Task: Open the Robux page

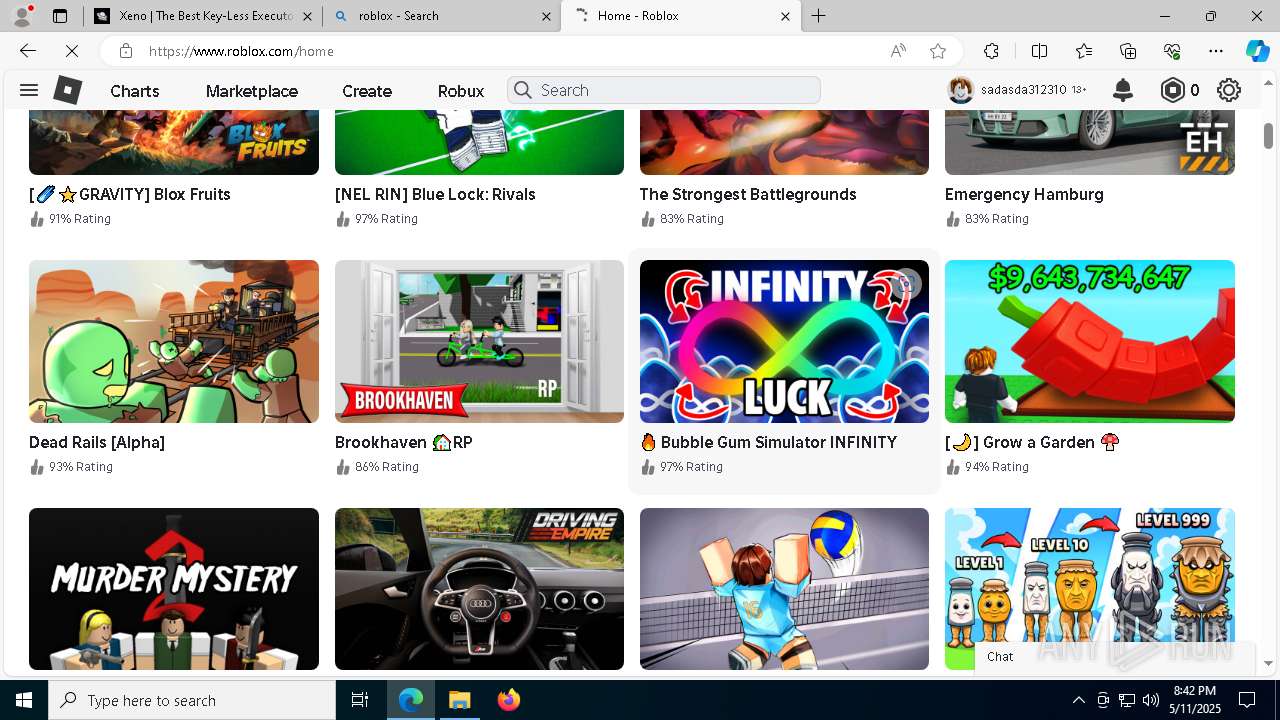Action: point(461,90)
